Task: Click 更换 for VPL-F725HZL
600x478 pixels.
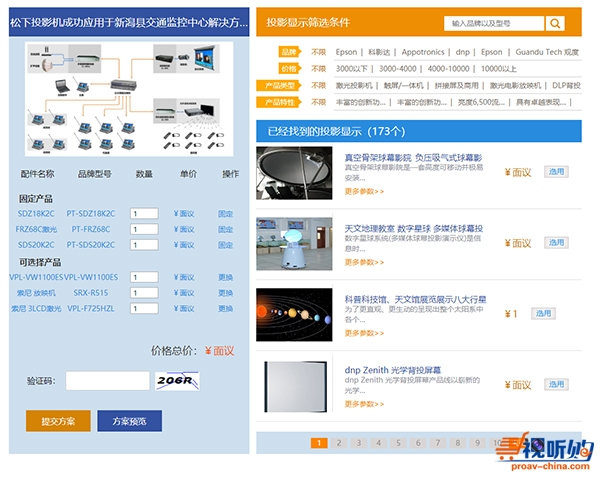Action: pos(225,308)
